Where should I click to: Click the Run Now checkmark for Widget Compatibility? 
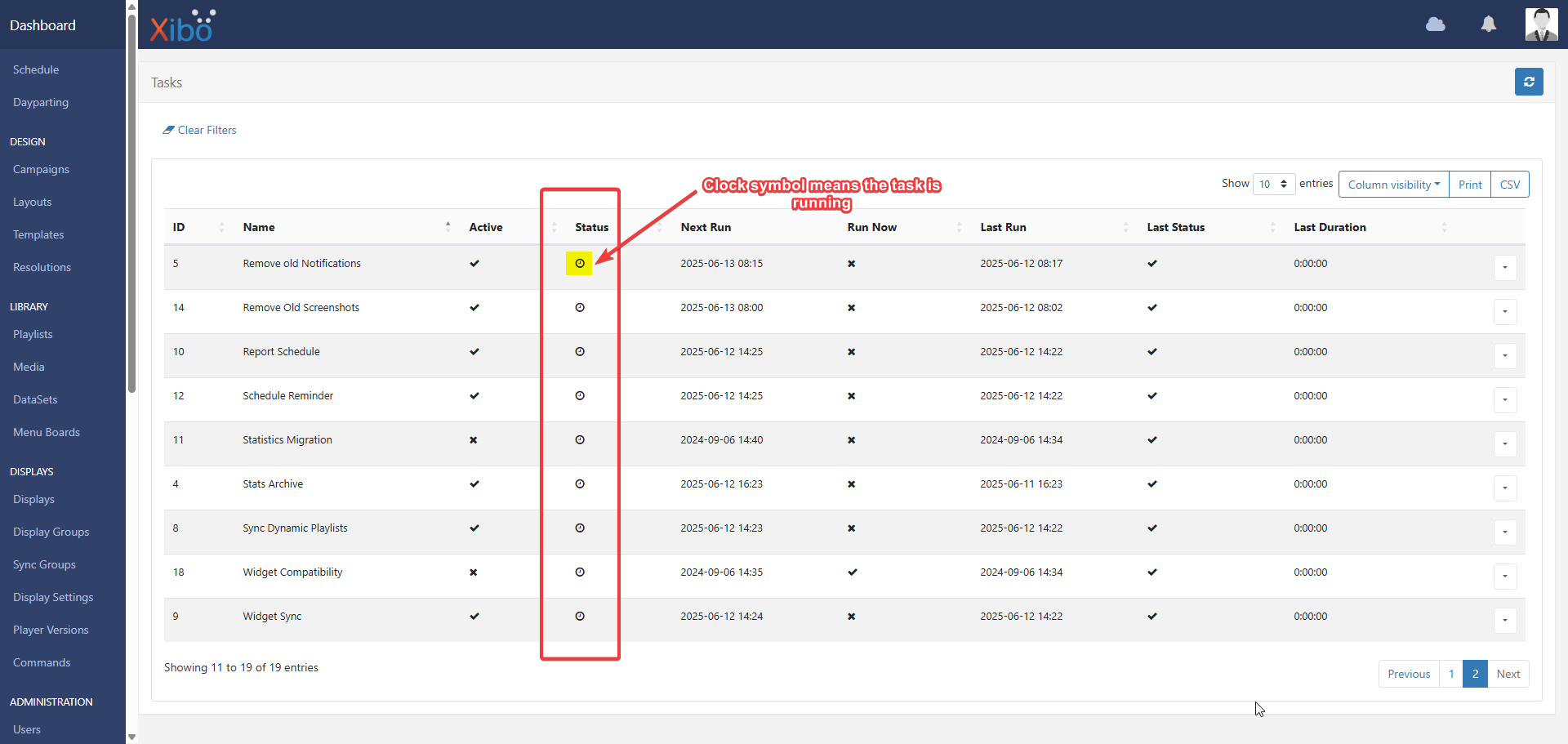pos(852,572)
